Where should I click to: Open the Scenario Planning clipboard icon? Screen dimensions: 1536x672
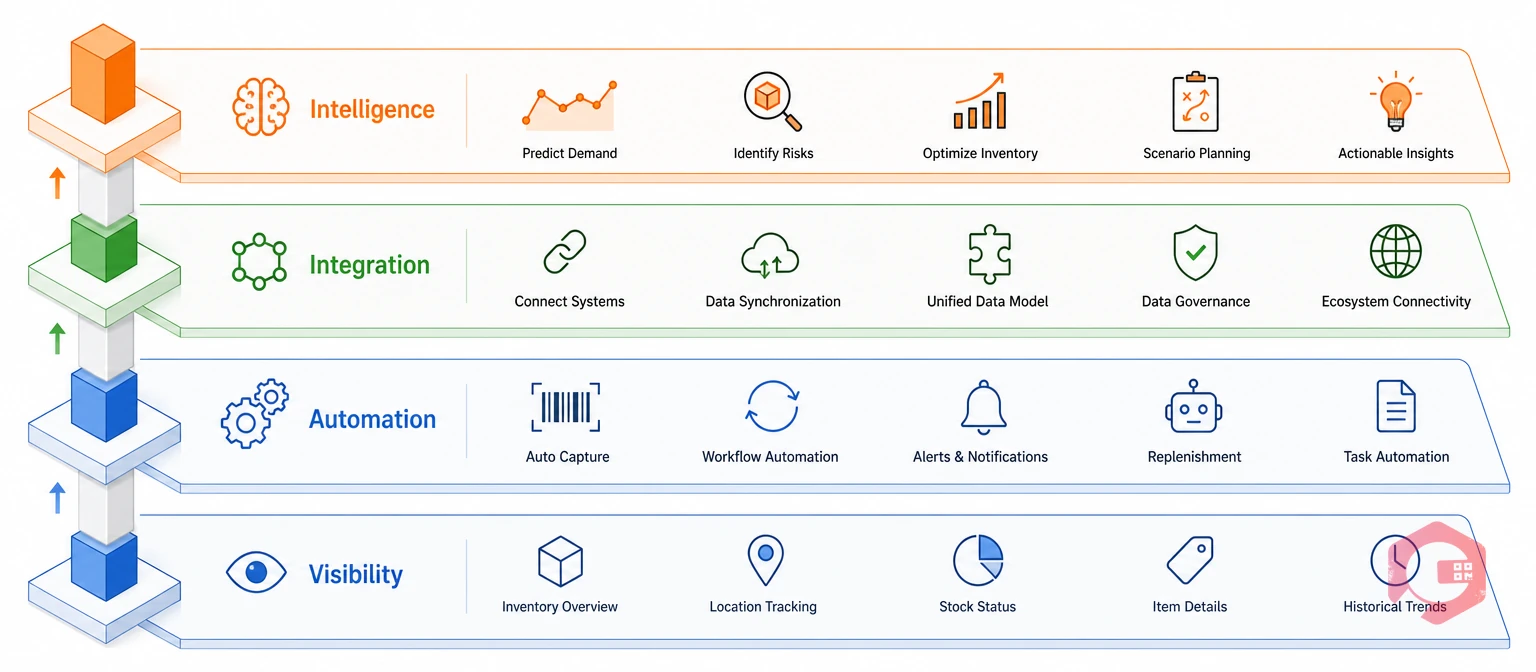point(1196,102)
